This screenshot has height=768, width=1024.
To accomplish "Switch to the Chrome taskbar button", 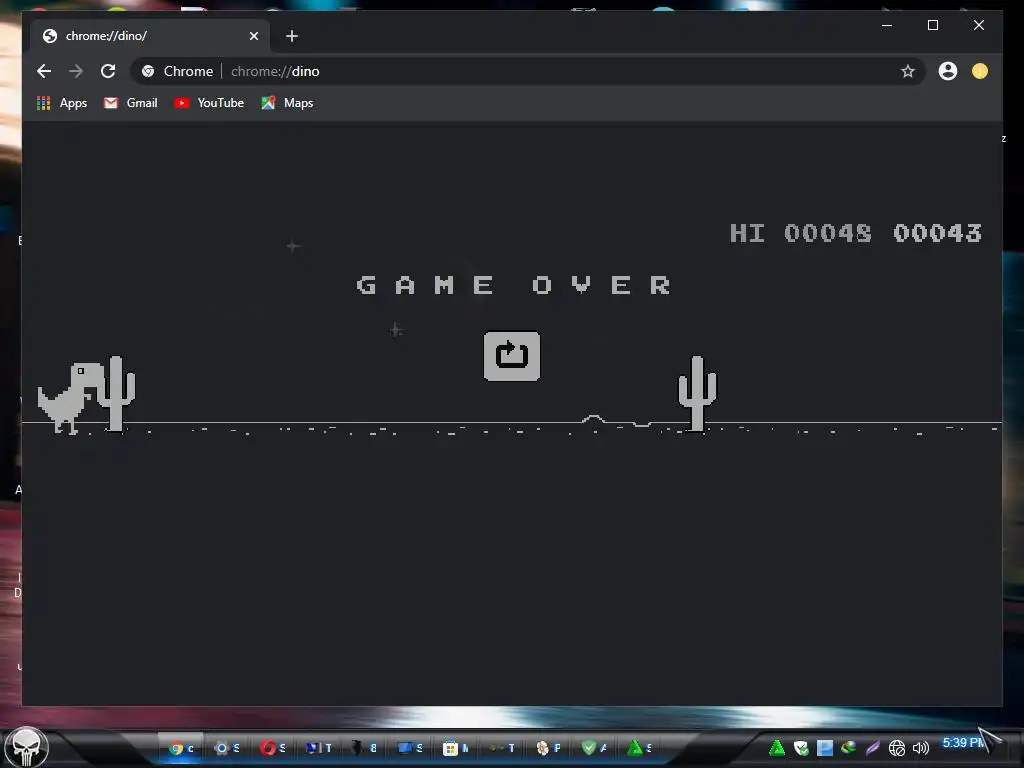I will (181, 748).
